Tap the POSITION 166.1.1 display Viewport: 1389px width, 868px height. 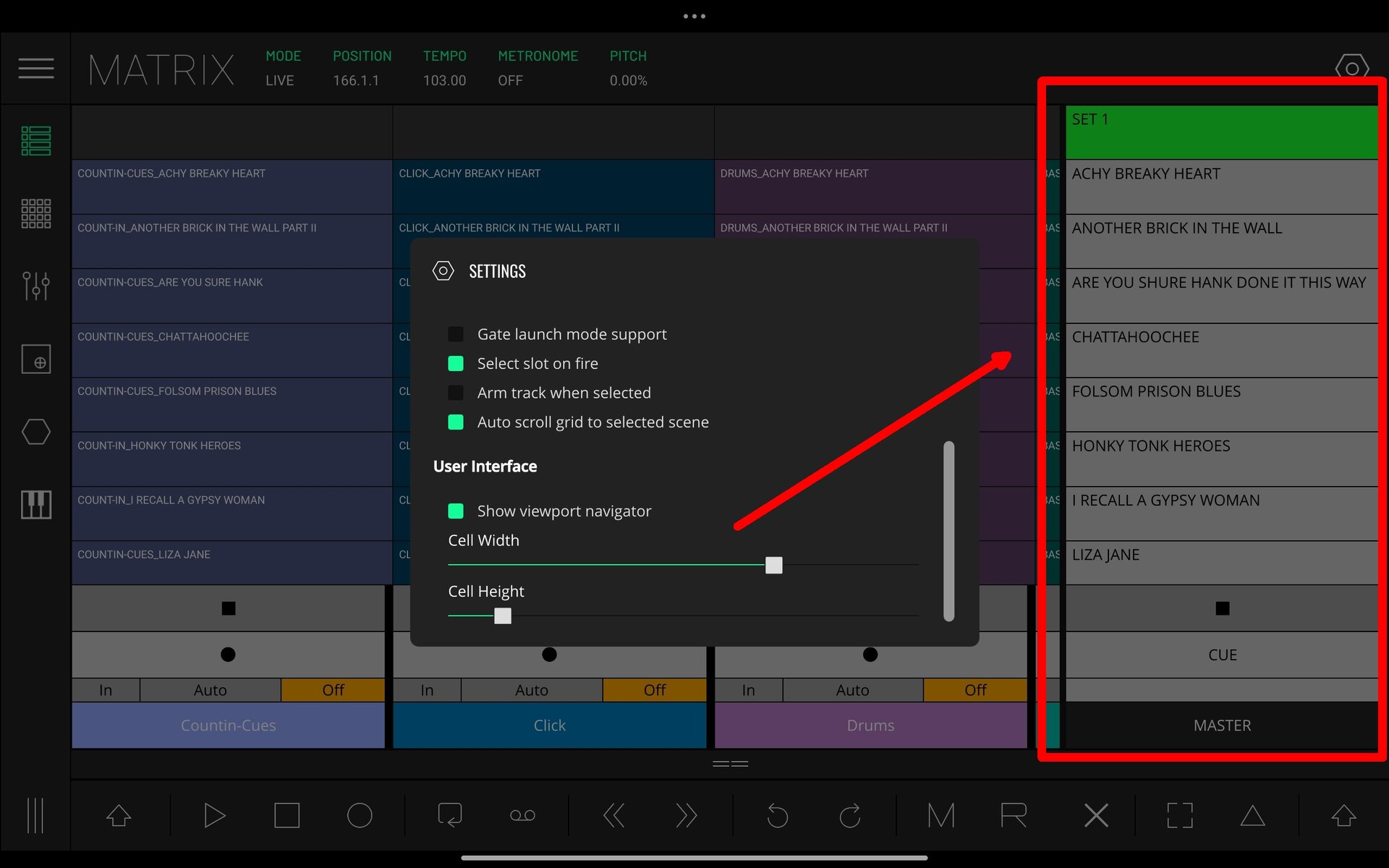(x=362, y=68)
